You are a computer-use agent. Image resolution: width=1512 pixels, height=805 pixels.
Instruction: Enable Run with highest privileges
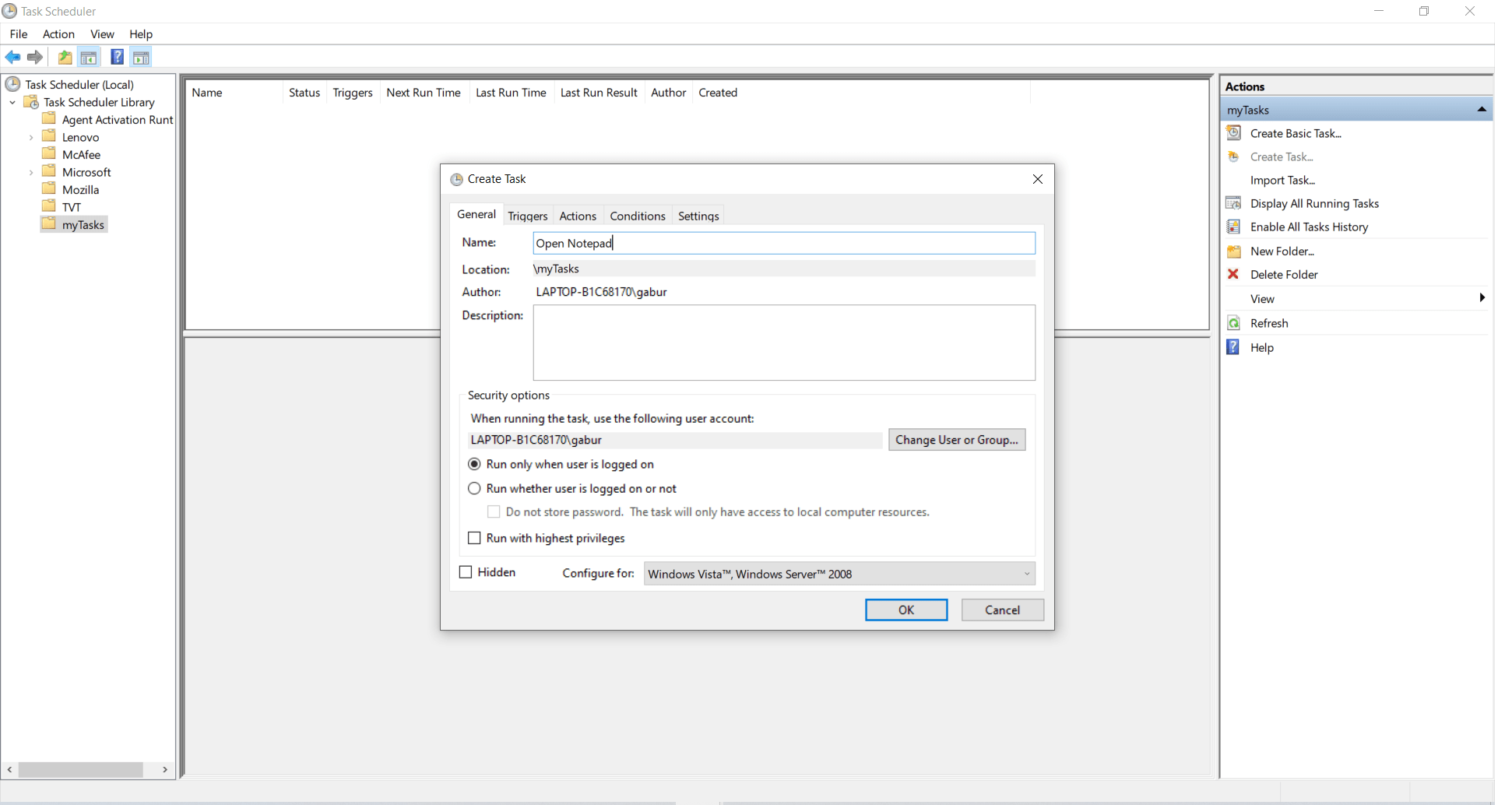tap(474, 538)
